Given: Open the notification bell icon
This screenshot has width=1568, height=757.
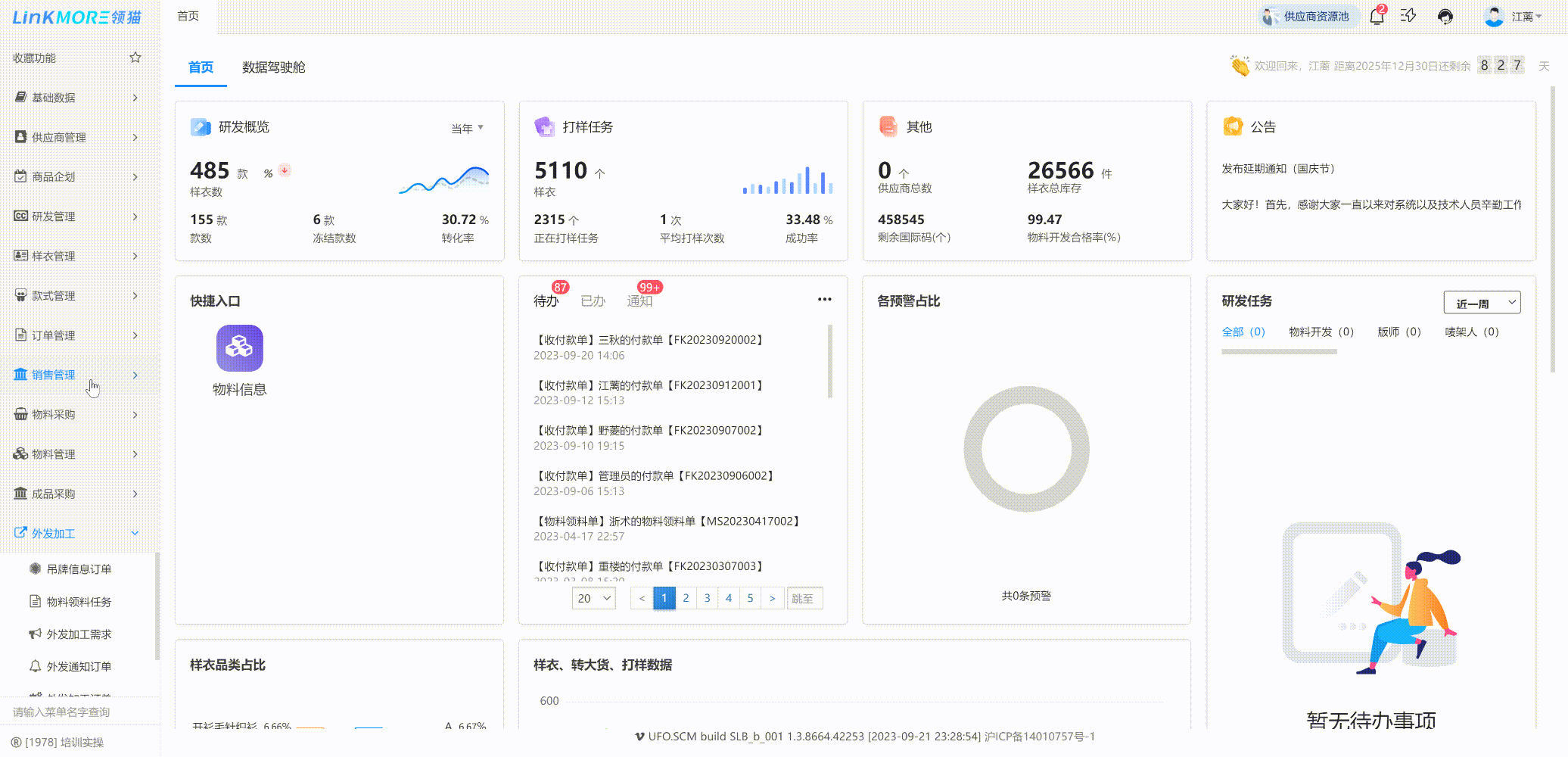Looking at the screenshot, I should 1377,16.
